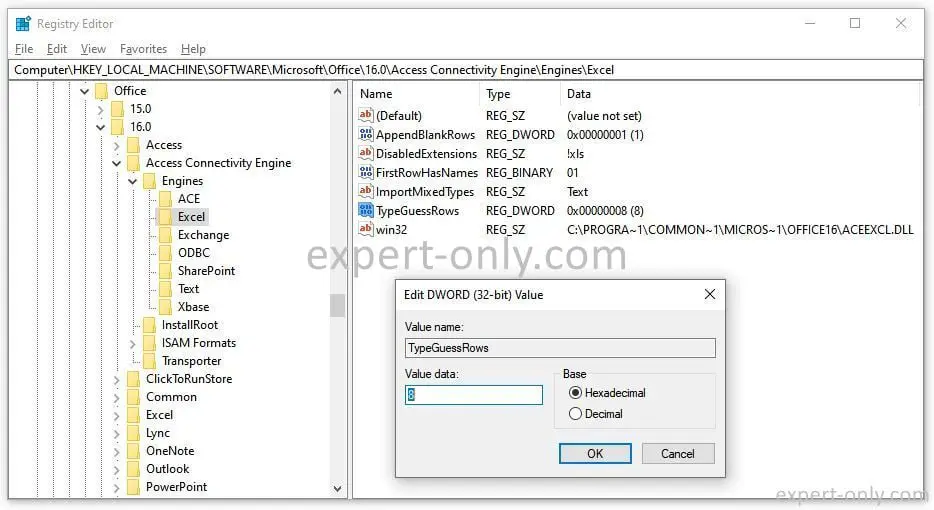934x510 pixels.
Task: Click the 16.0 folder icon
Action: (118, 126)
